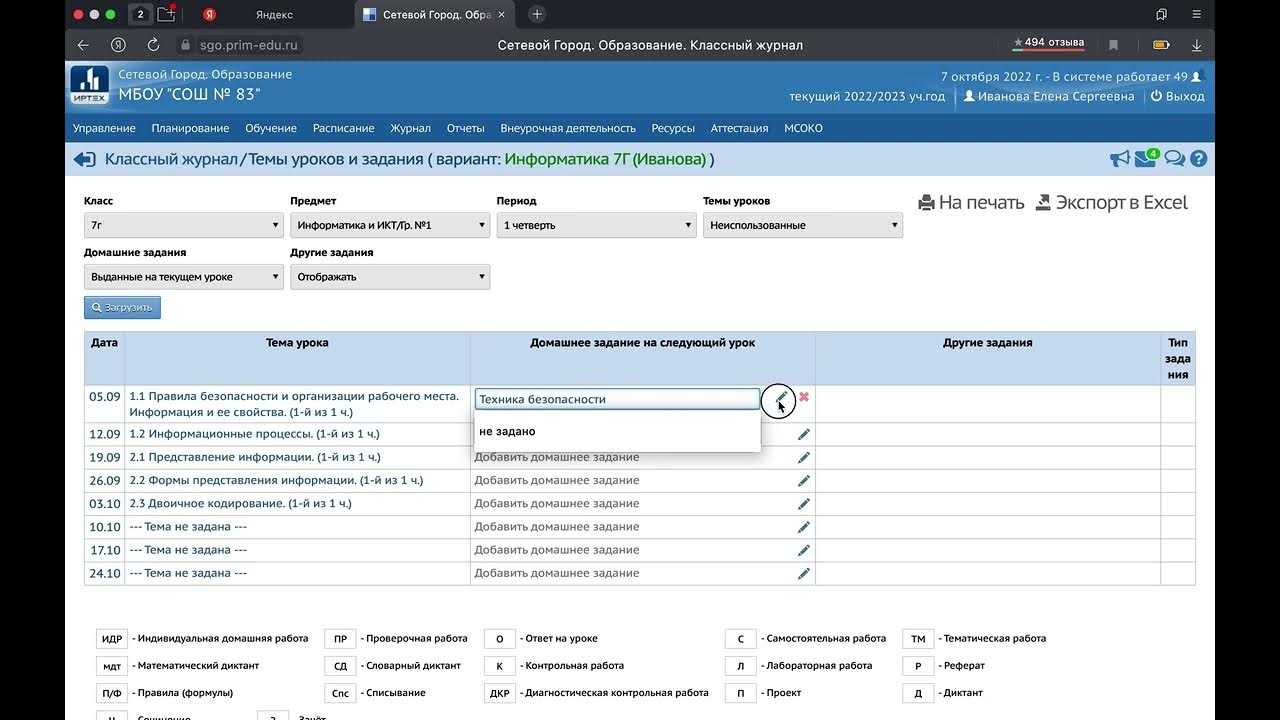The height and width of the screenshot is (720, 1280).
Task: Click the Экспорт в Excel export icon
Action: pos(1043,202)
